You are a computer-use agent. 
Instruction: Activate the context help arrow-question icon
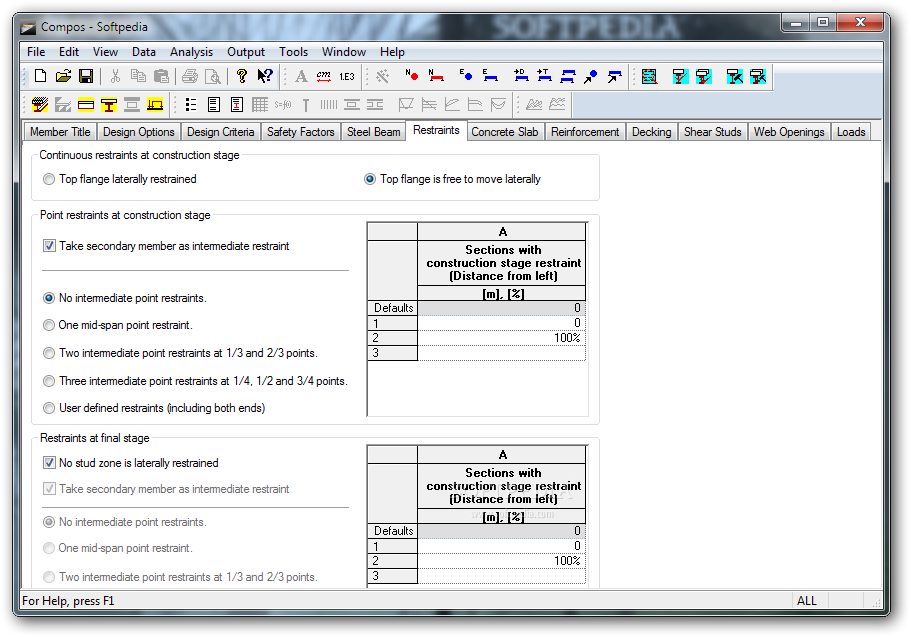[265, 76]
